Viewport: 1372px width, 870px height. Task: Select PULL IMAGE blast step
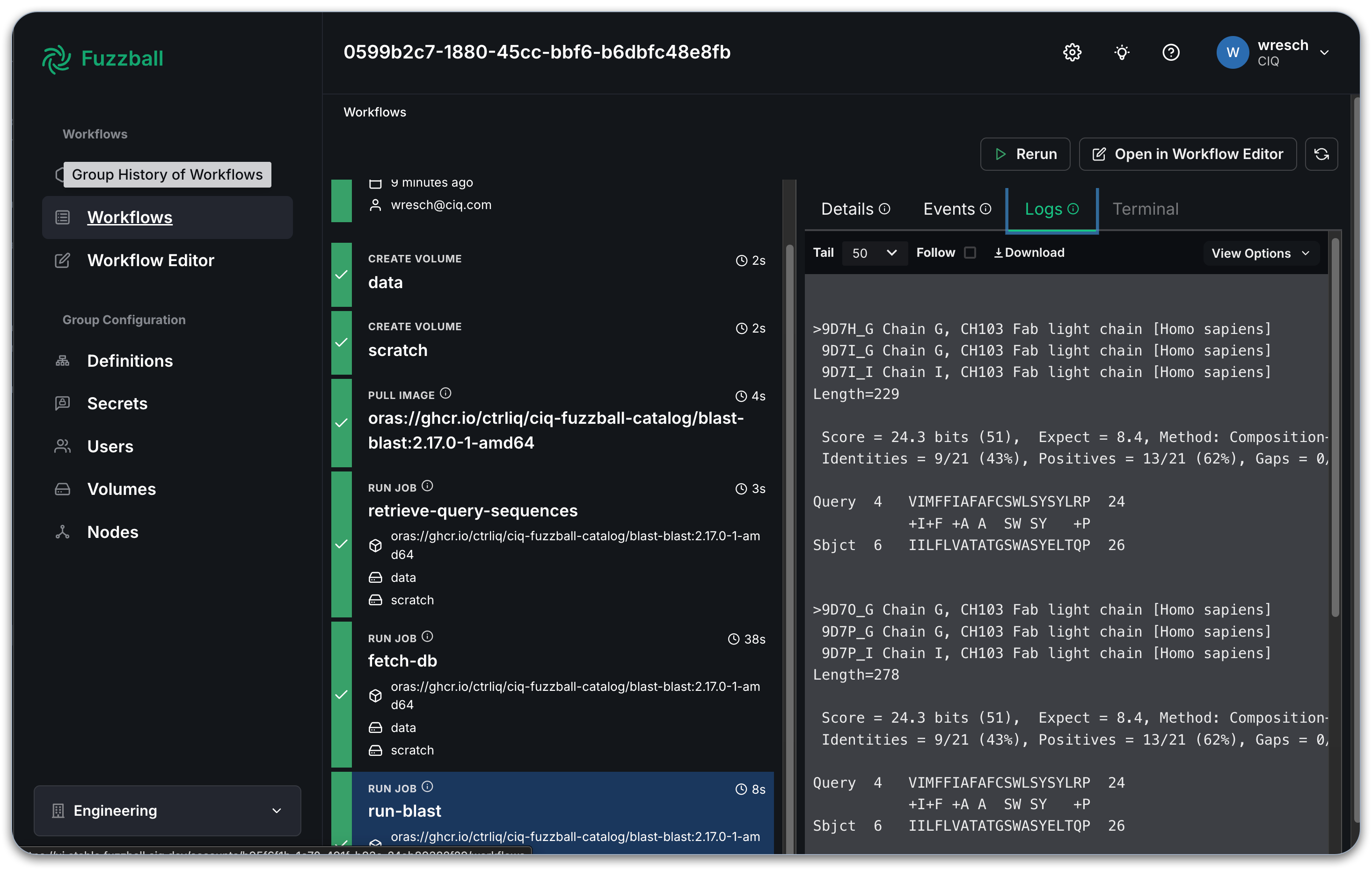point(552,422)
